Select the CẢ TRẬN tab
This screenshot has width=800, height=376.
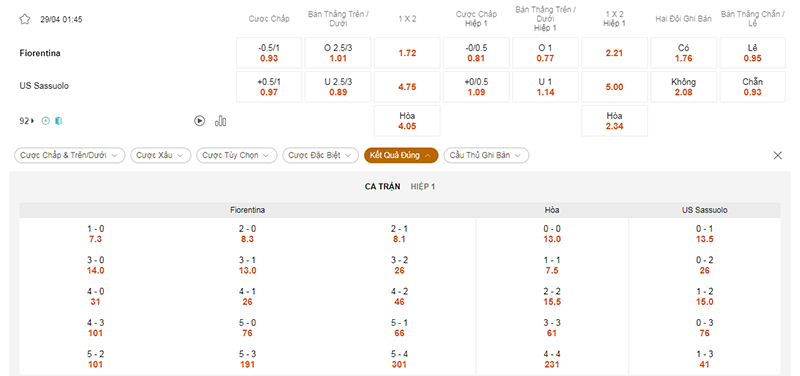coord(383,187)
